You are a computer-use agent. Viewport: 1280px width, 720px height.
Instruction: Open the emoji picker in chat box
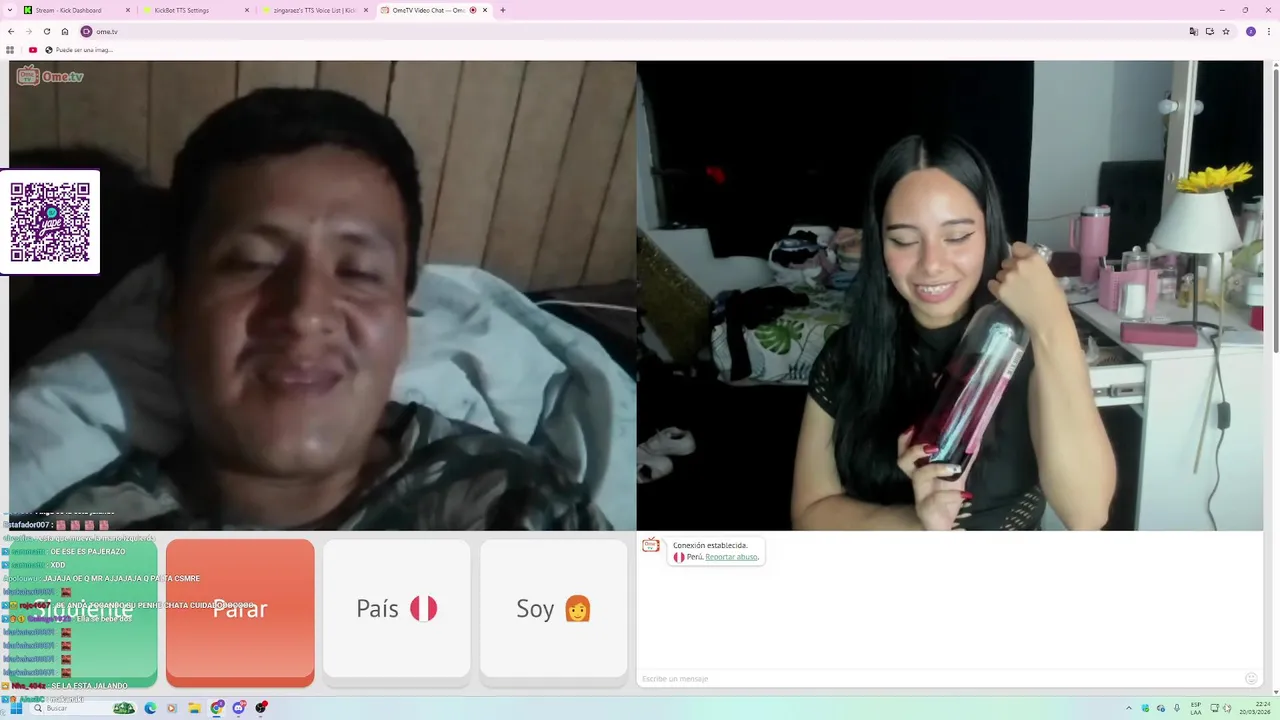pos(1251,679)
